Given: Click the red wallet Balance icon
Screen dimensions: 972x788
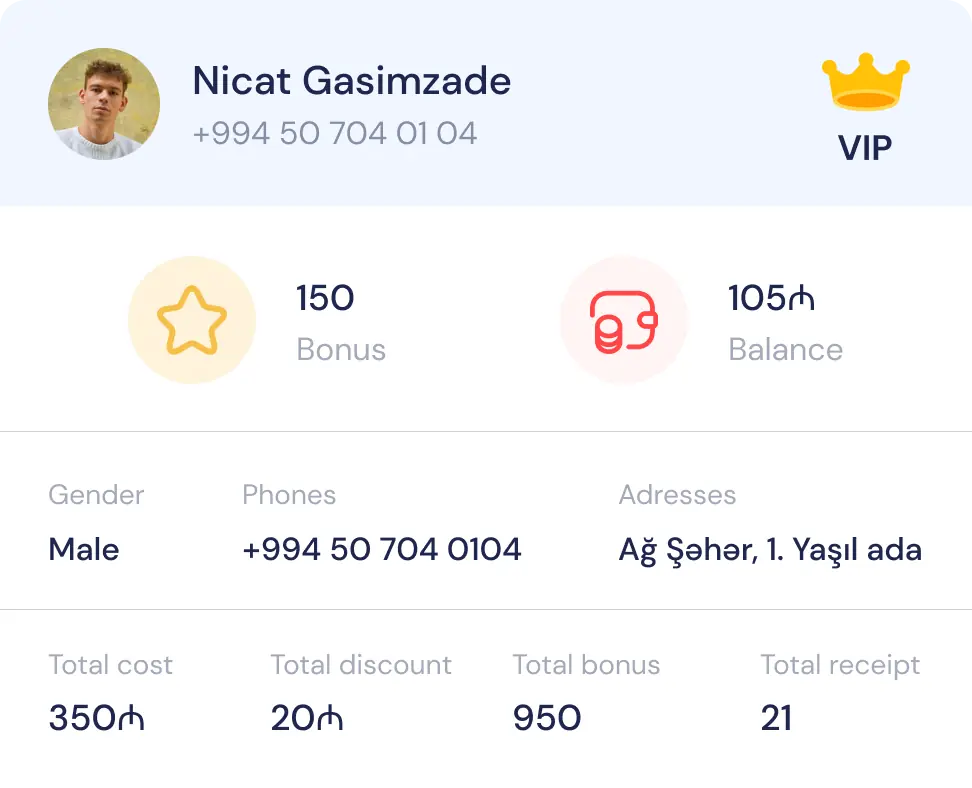Looking at the screenshot, I should [x=623, y=320].
